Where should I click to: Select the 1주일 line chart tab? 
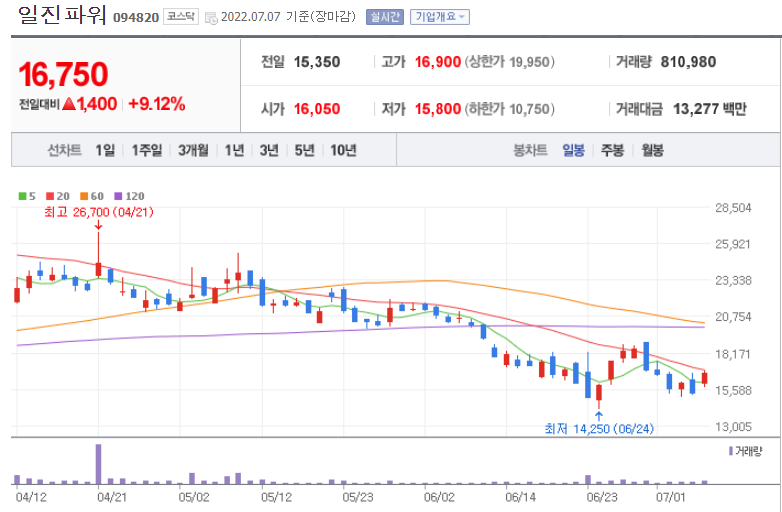coord(147,150)
